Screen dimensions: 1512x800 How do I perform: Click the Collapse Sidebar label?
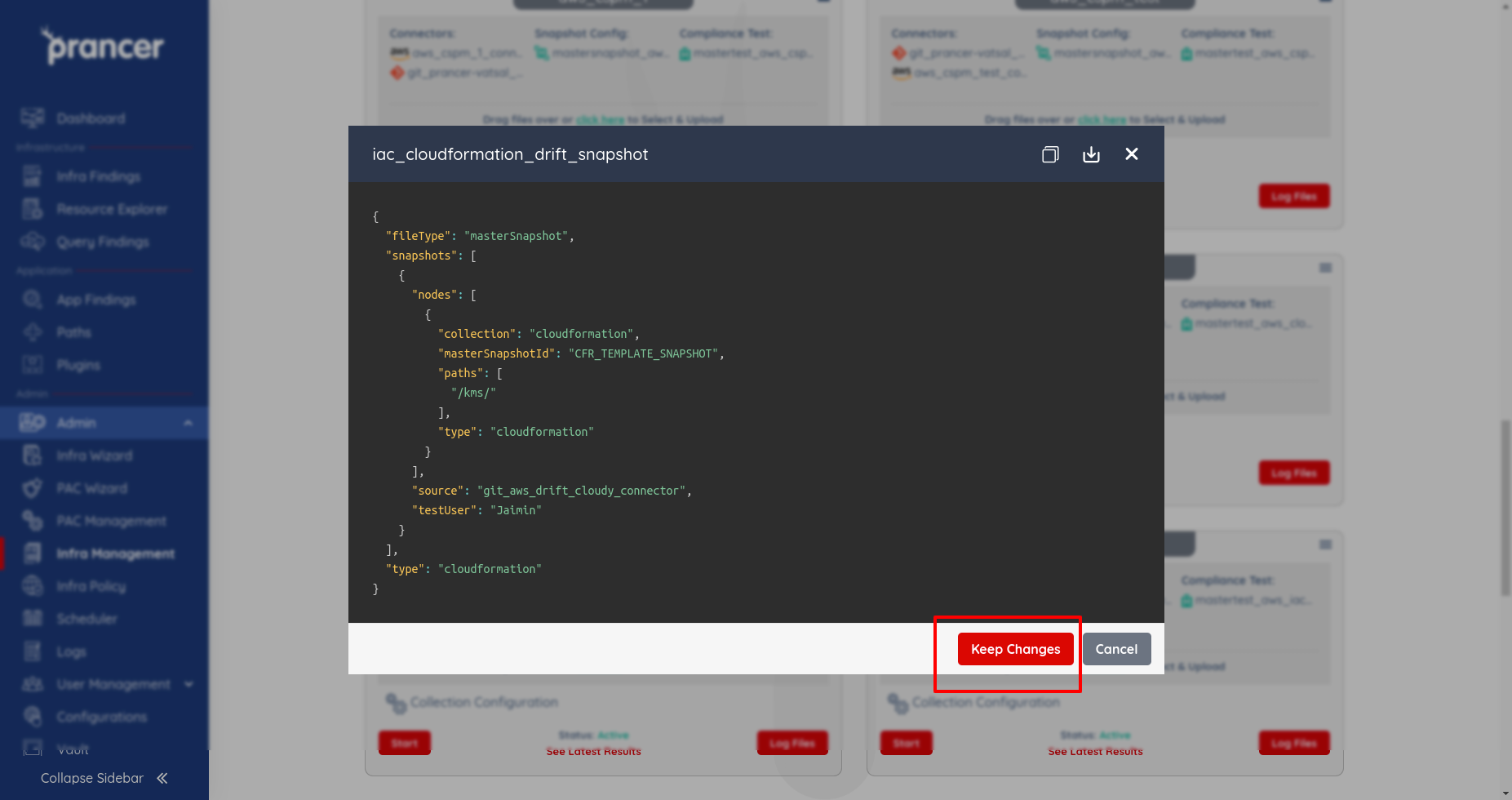coord(92,778)
